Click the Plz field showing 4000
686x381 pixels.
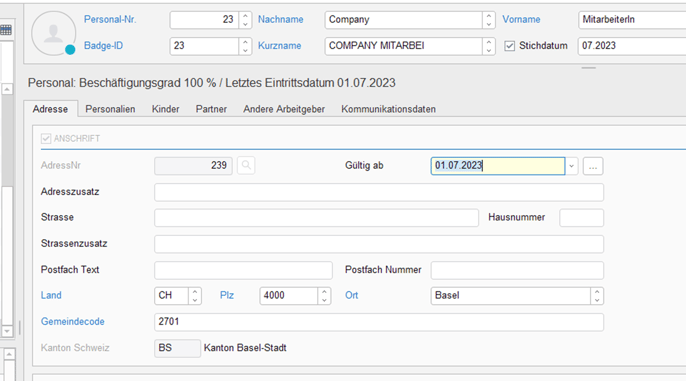289,296
